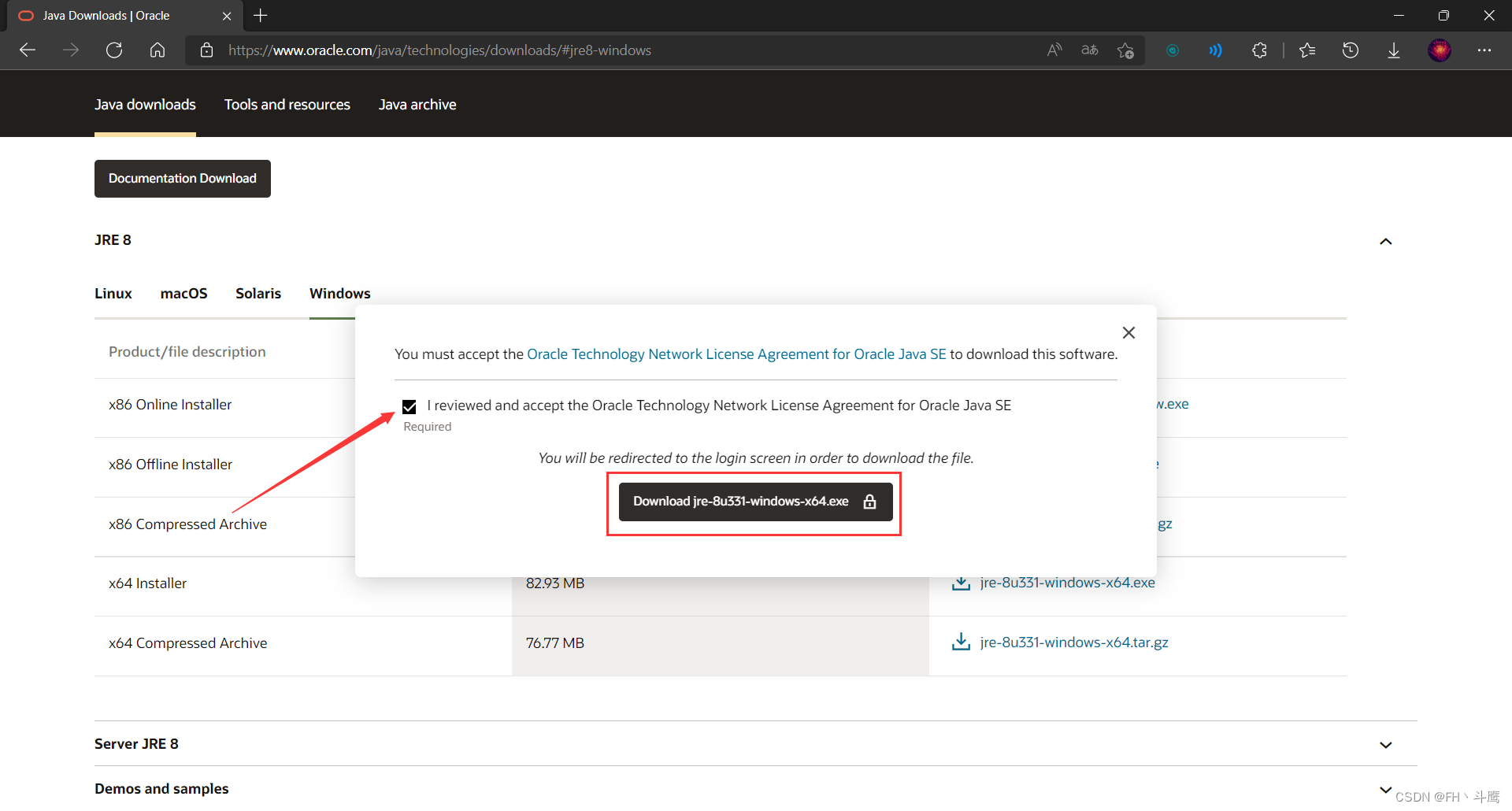This screenshot has height=811, width=1512.
Task: Click download icon for jre-8u331-windows-x64.tar.gz
Action: [961, 643]
